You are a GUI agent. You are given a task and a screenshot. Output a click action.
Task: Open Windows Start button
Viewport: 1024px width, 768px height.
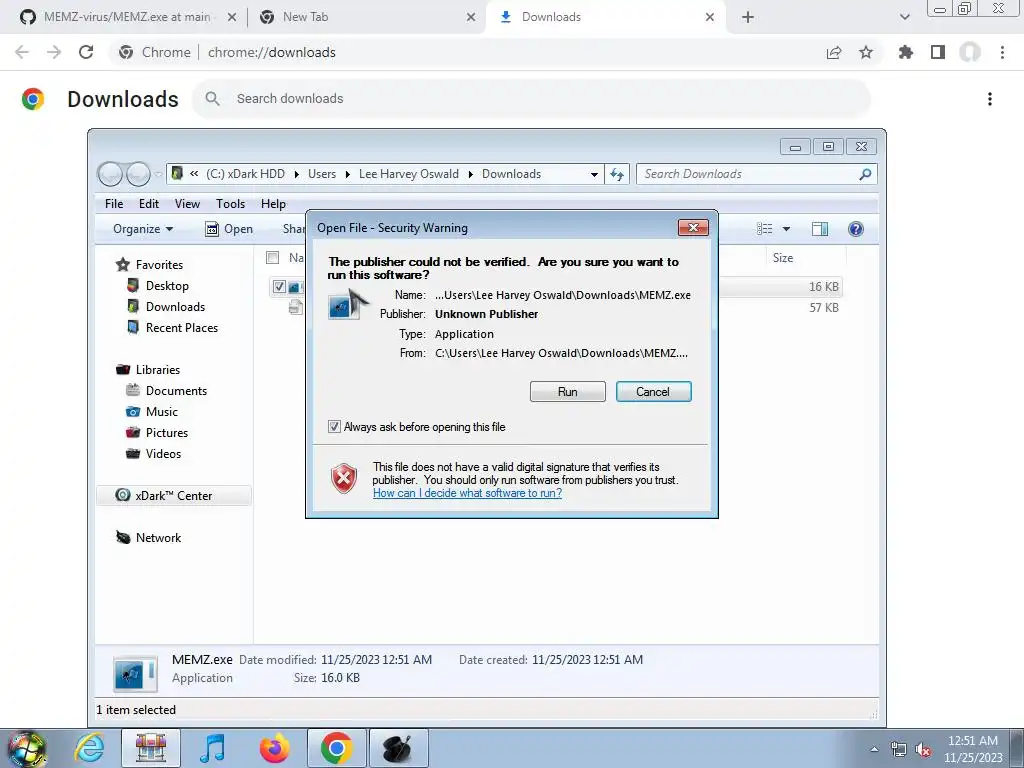click(27, 748)
